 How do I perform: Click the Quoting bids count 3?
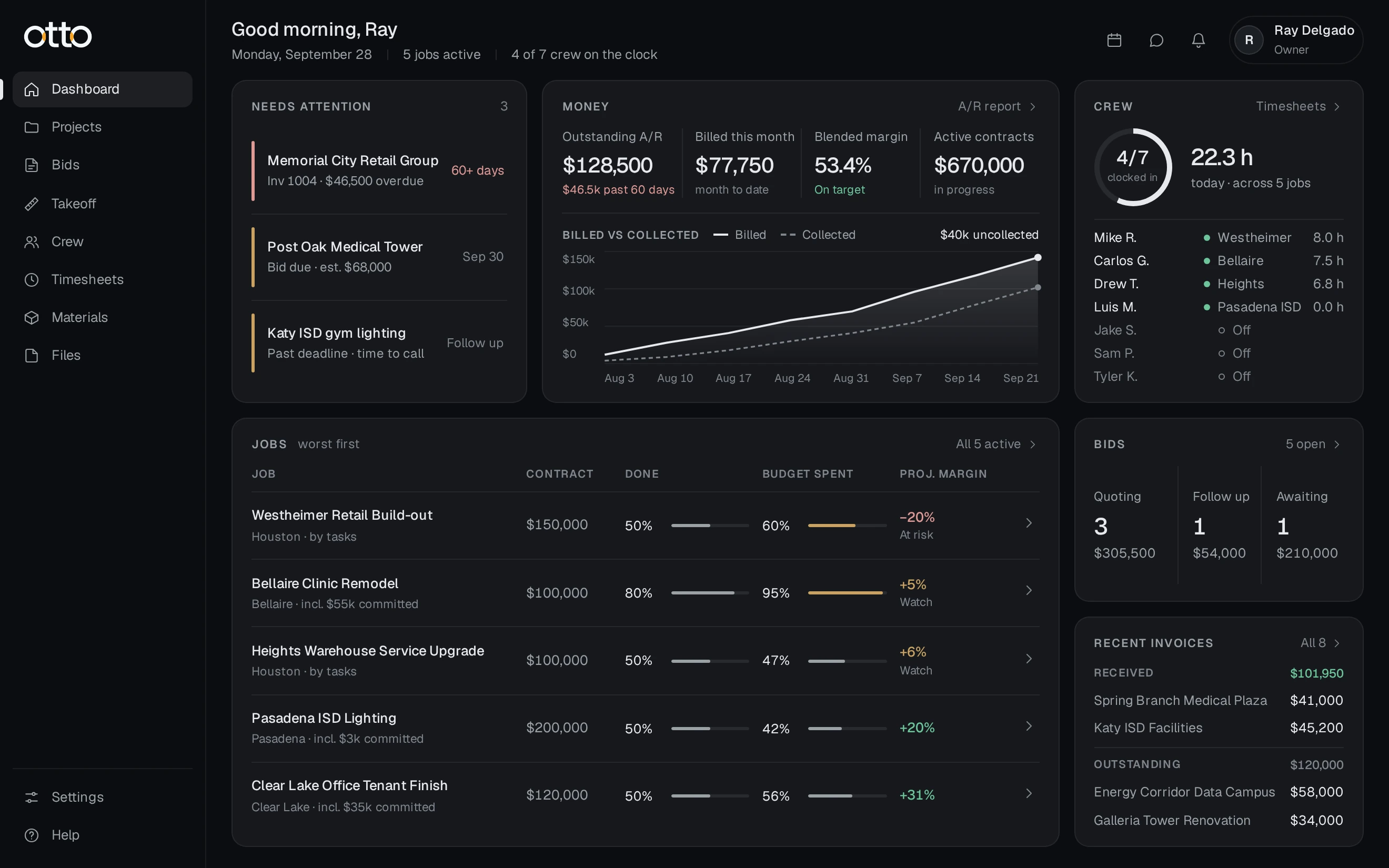pos(1101,527)
